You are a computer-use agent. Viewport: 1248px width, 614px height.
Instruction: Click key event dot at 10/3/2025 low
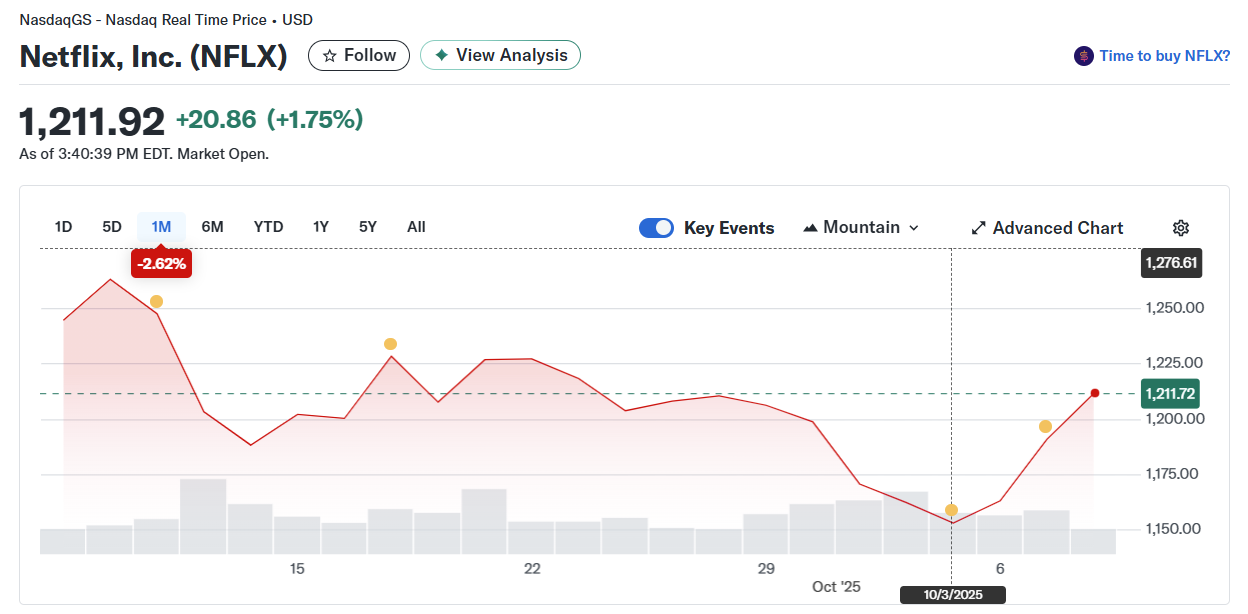pyautogui.click(x=951, y=510)
